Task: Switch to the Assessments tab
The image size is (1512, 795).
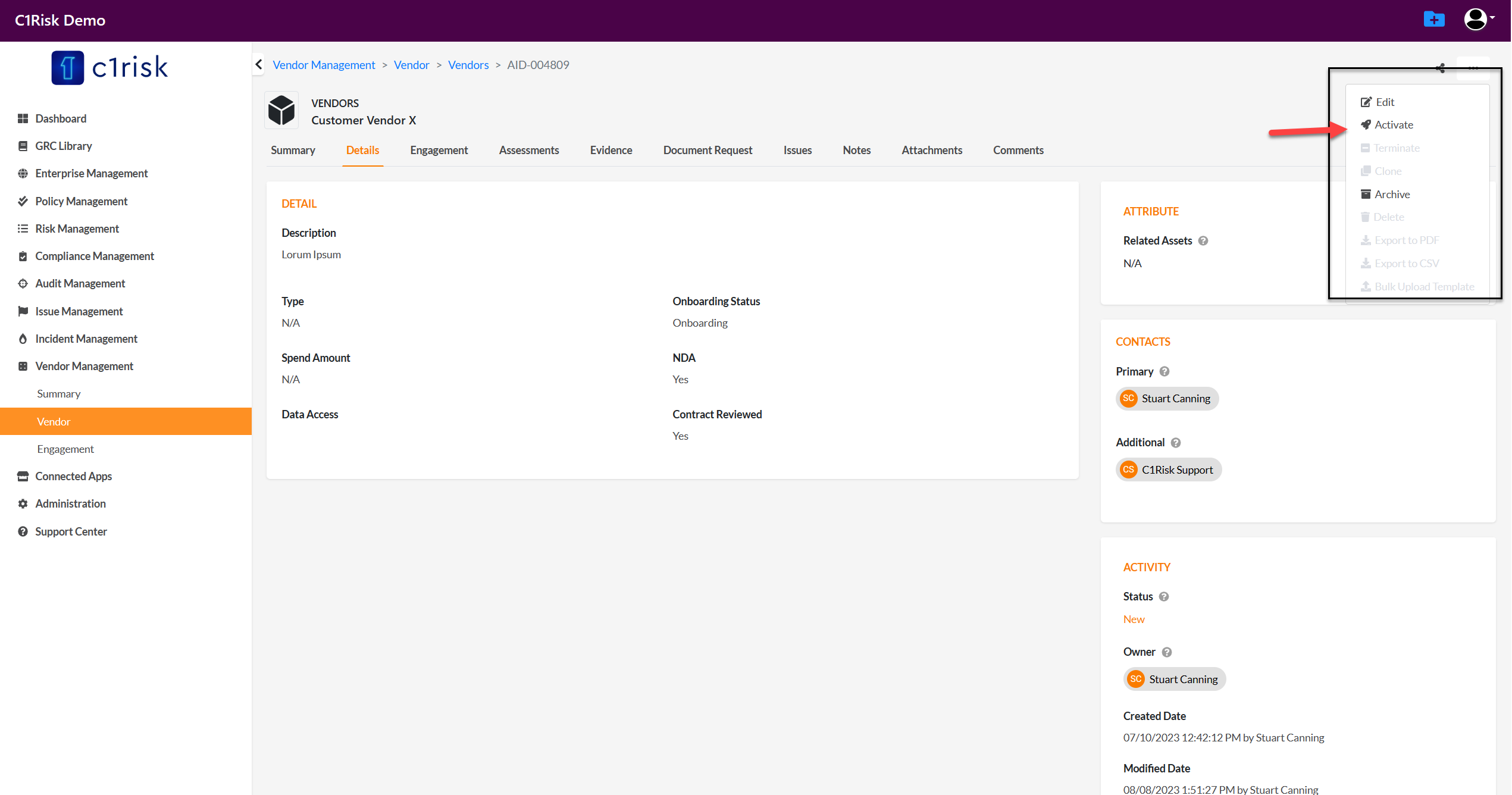Action: click(x=528, y=151)
